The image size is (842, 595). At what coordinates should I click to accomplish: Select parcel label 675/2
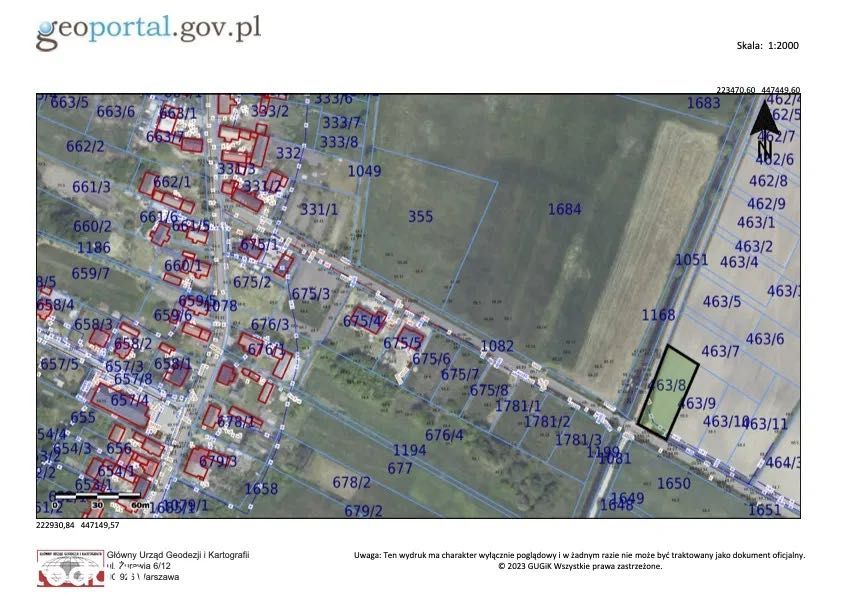pos(252,282)
